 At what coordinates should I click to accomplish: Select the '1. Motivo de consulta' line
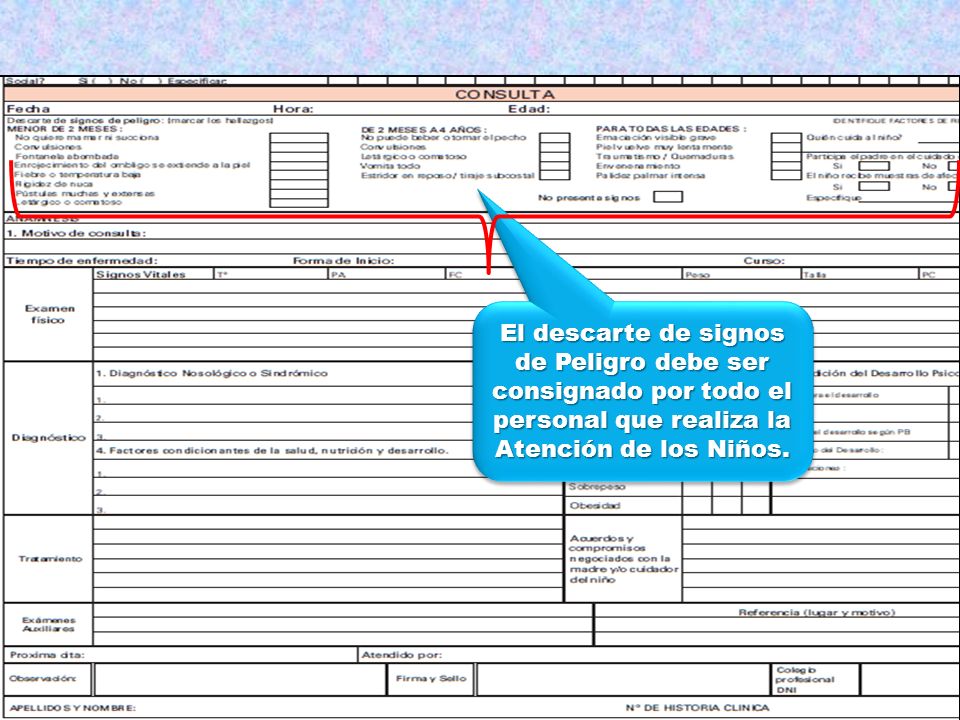(x=481, y=233)
